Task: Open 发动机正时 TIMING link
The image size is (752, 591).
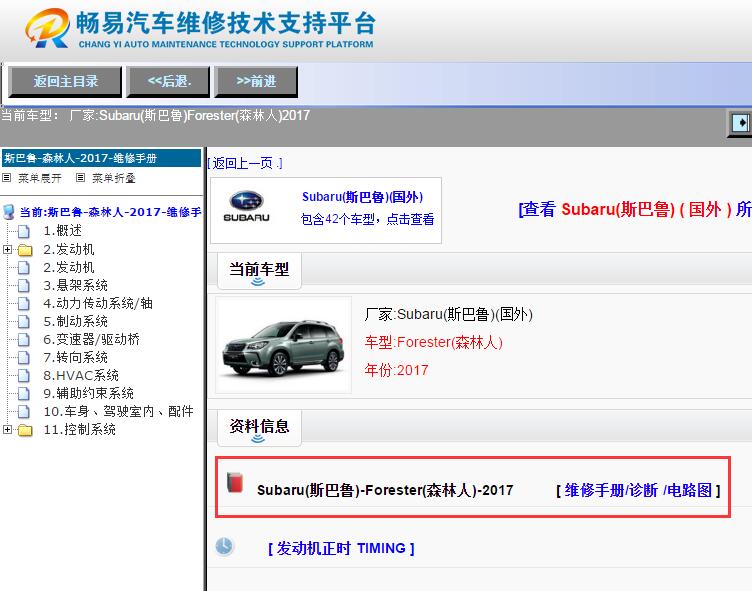Action: coord(341,548)
